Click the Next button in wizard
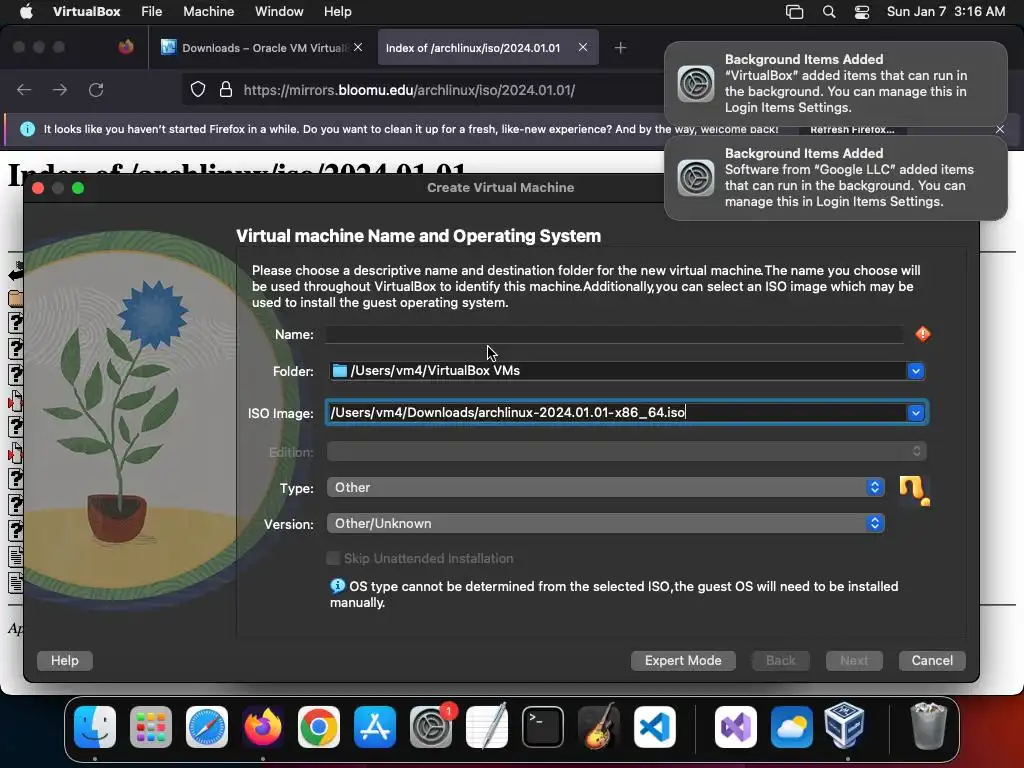The height and width of the screenshot is (768, 1024). pos(854,660)
